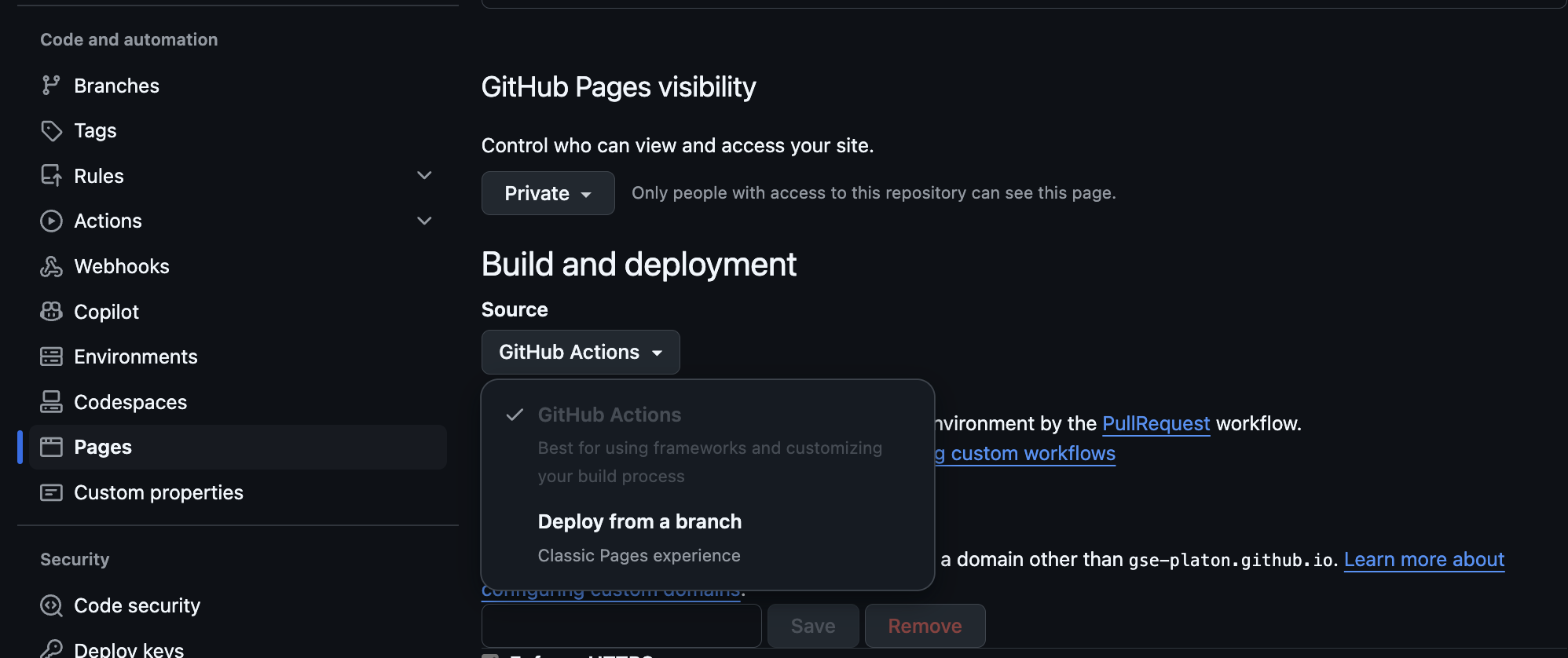Open Webhooks settings page
Screen dimensions: 1568x658
[238, 266]
